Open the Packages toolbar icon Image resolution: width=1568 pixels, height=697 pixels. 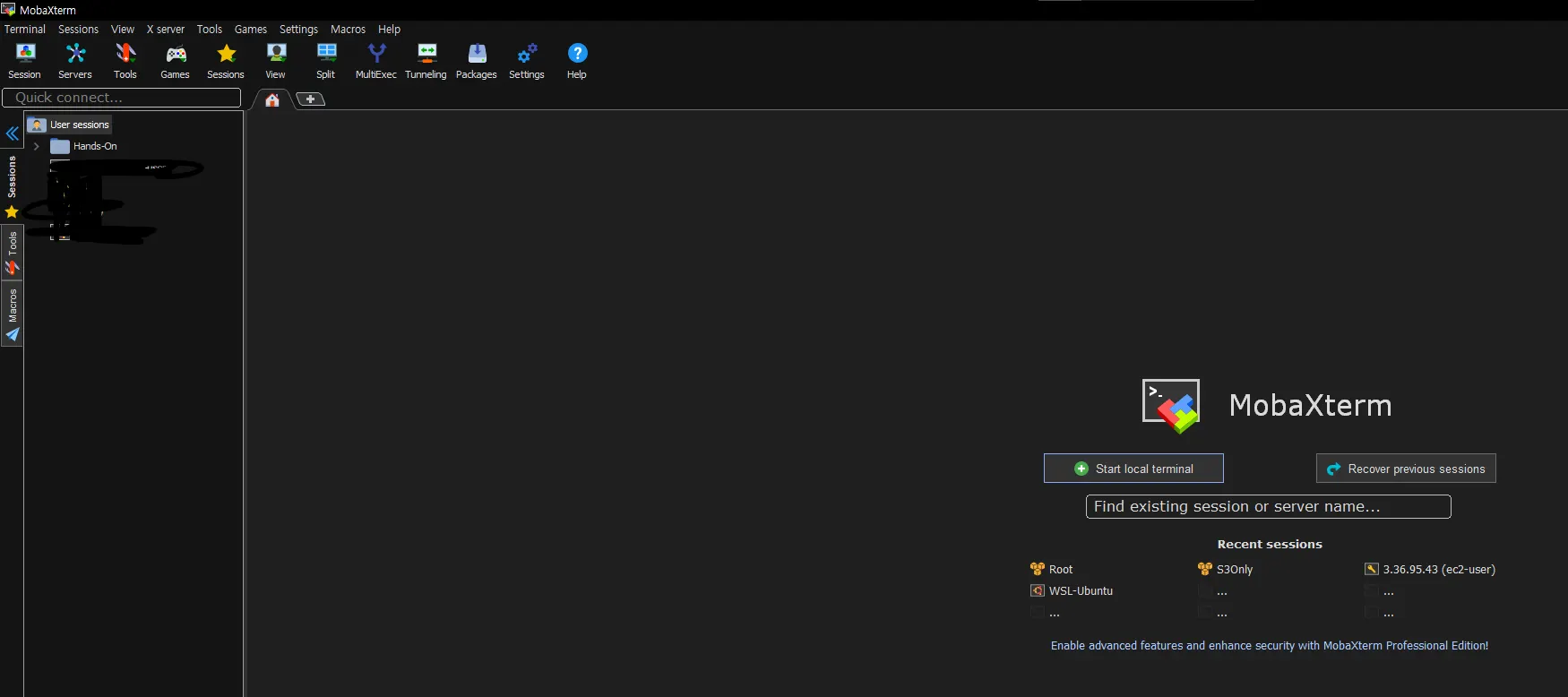coord(477,62)
